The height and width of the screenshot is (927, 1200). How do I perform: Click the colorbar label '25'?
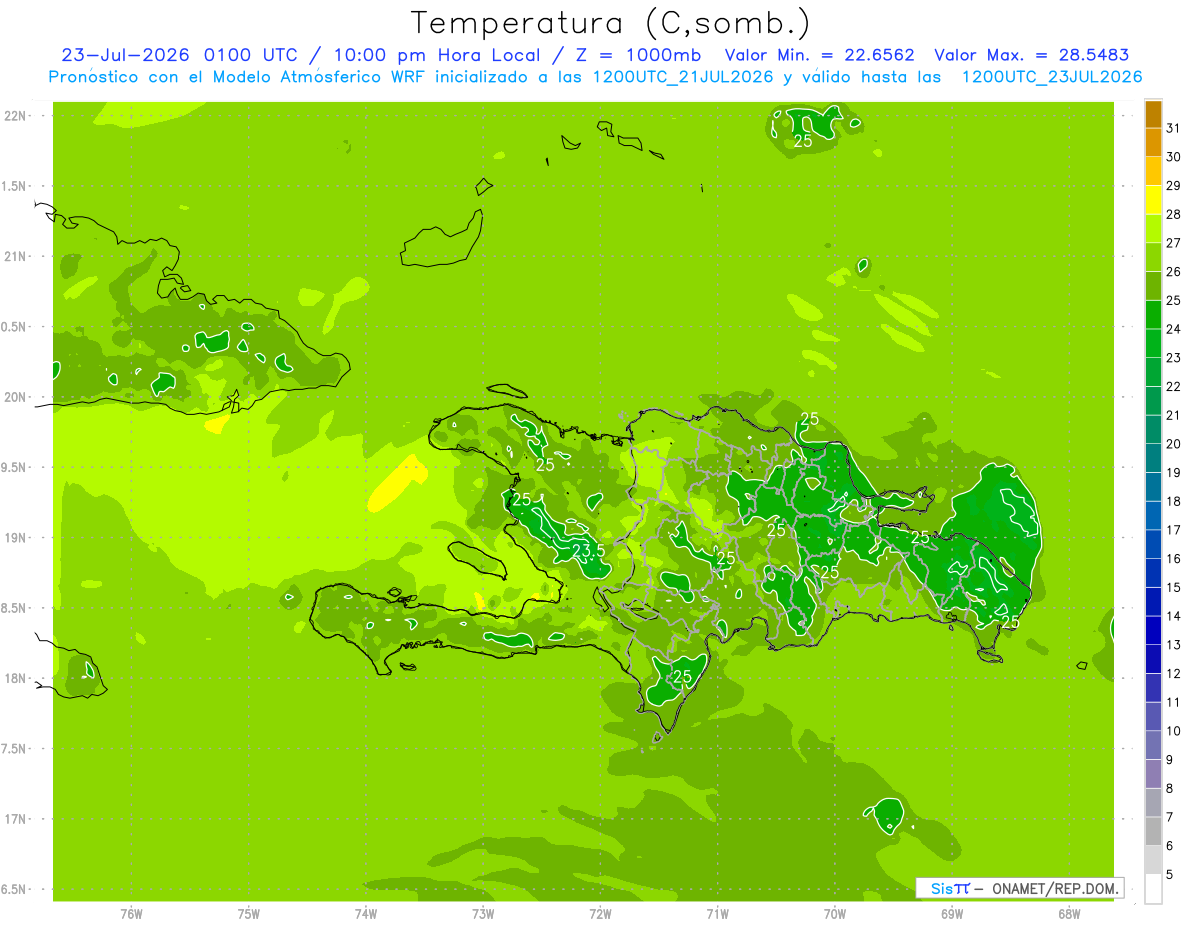pos(1174,300)
